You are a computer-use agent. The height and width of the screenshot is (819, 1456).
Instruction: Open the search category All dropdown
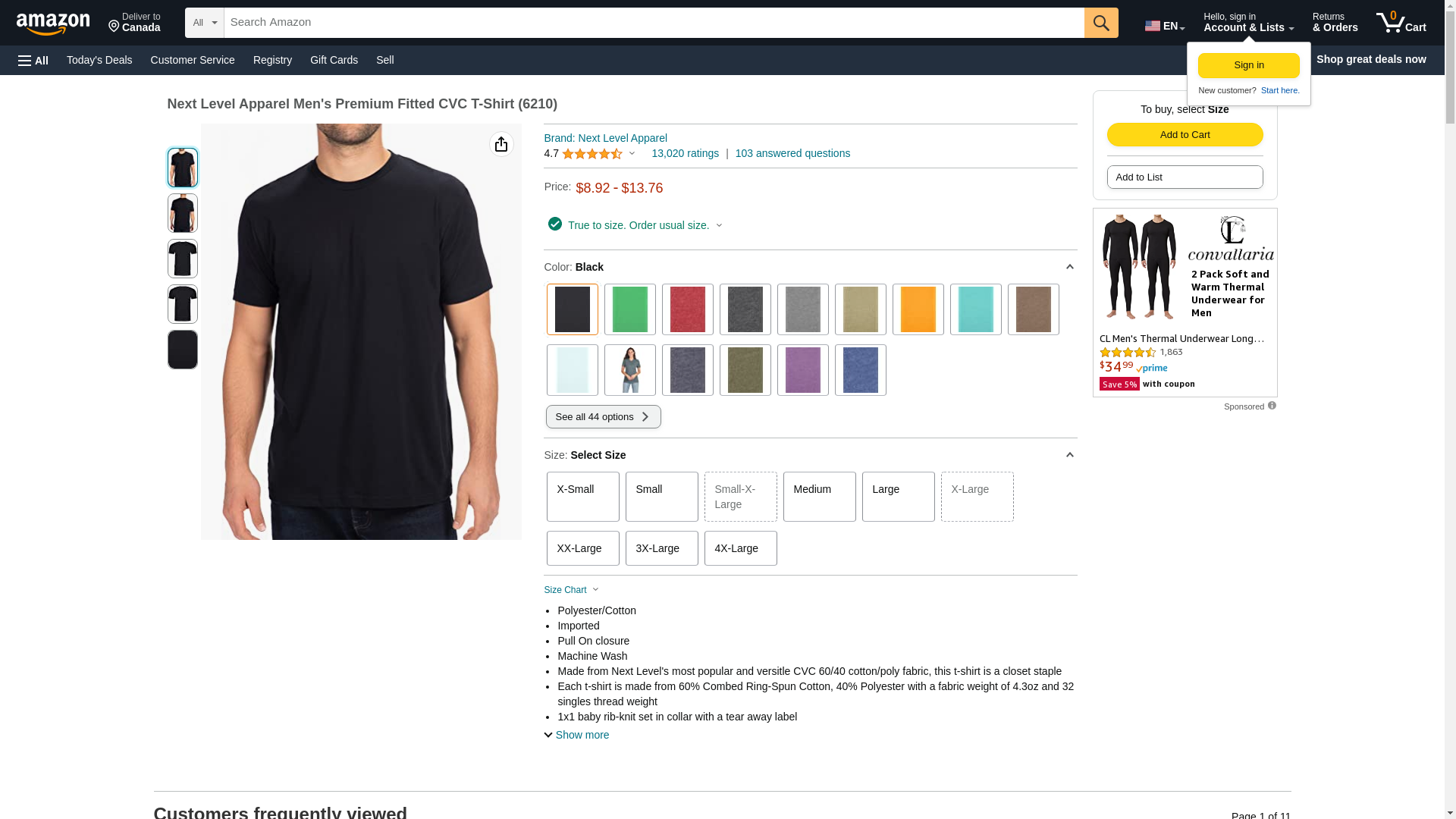(205, 23)
